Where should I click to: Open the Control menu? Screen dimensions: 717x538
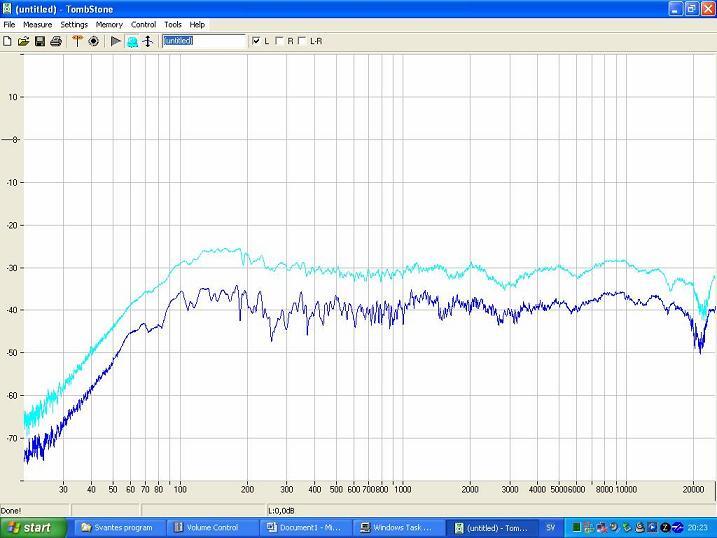click(144, 25)
